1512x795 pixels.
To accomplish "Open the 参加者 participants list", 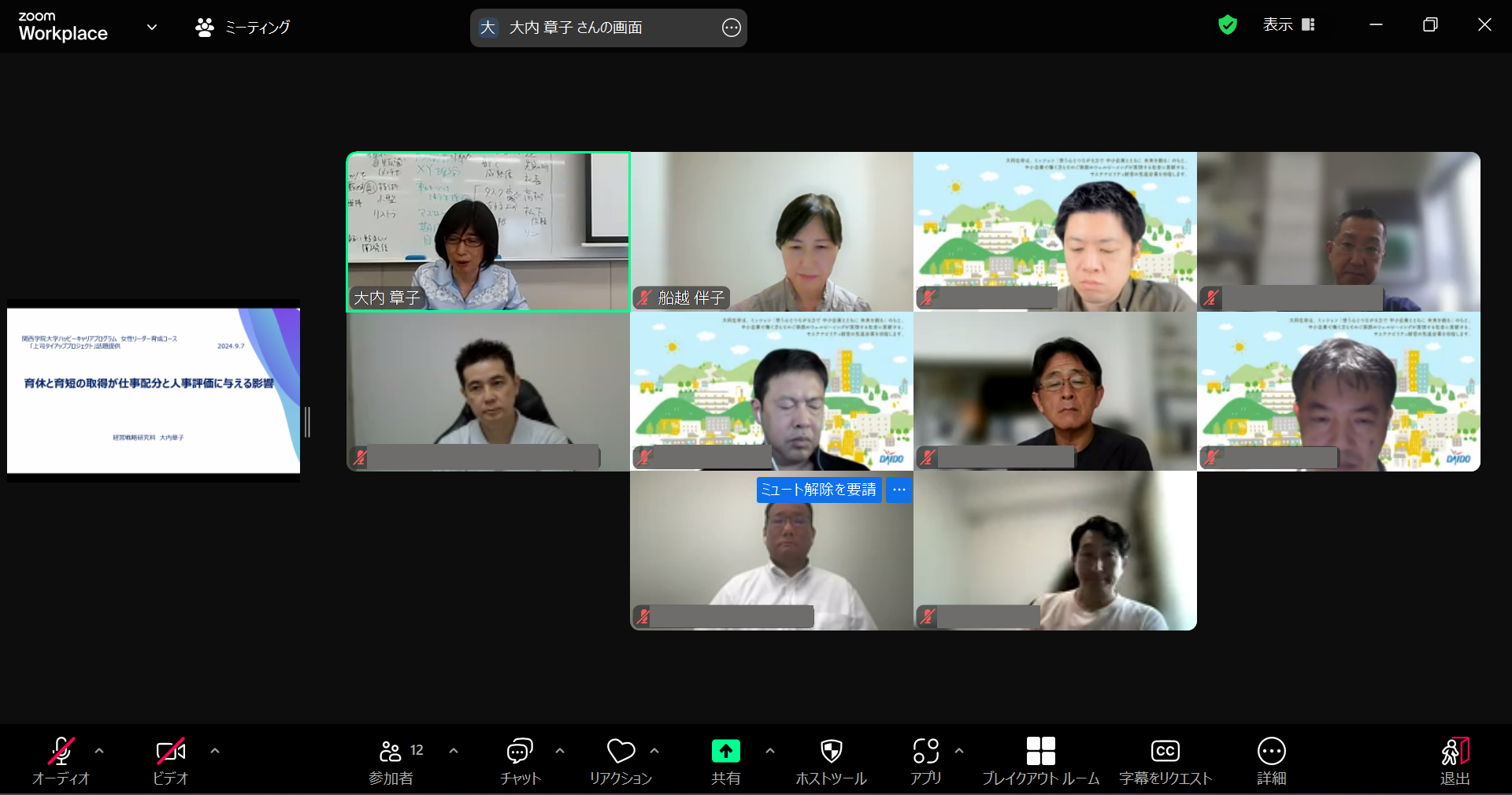I will pos(391,760).
